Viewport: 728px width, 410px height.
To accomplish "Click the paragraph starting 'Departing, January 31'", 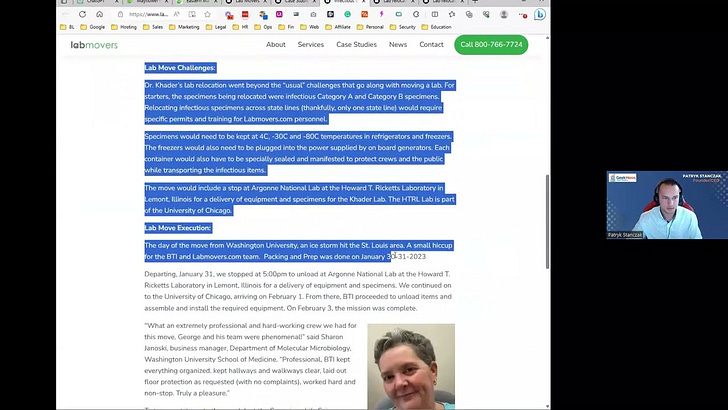I will coord(298,291).
